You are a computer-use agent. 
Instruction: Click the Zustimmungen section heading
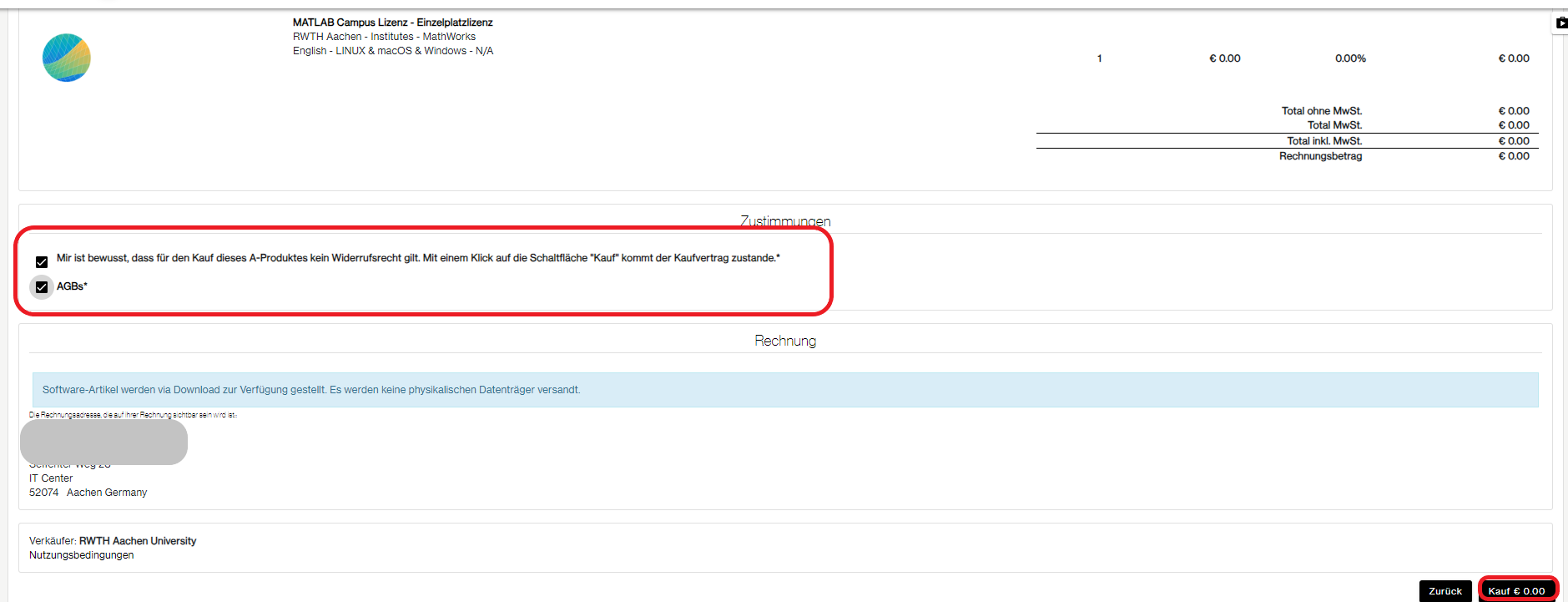coord(784,221)
